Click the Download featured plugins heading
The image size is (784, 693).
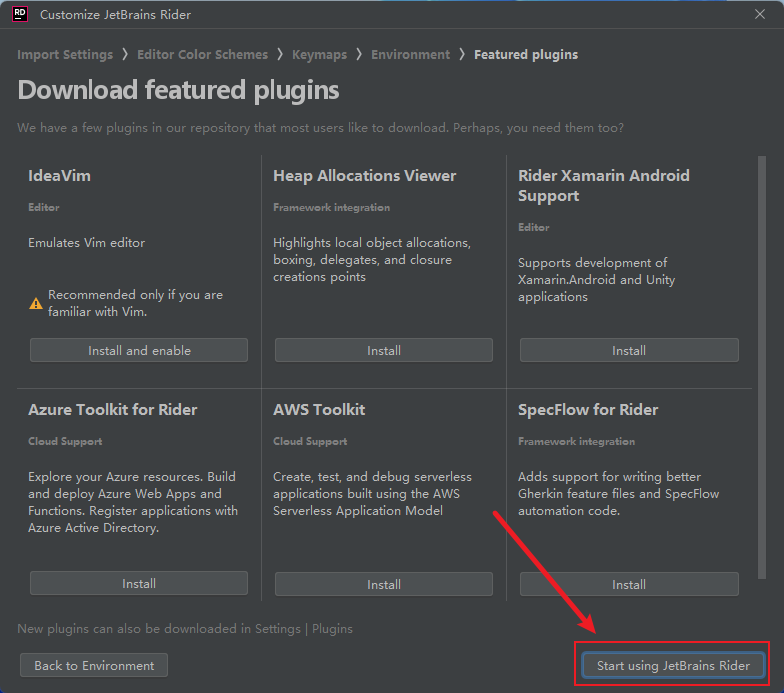[x=178, y=90]
